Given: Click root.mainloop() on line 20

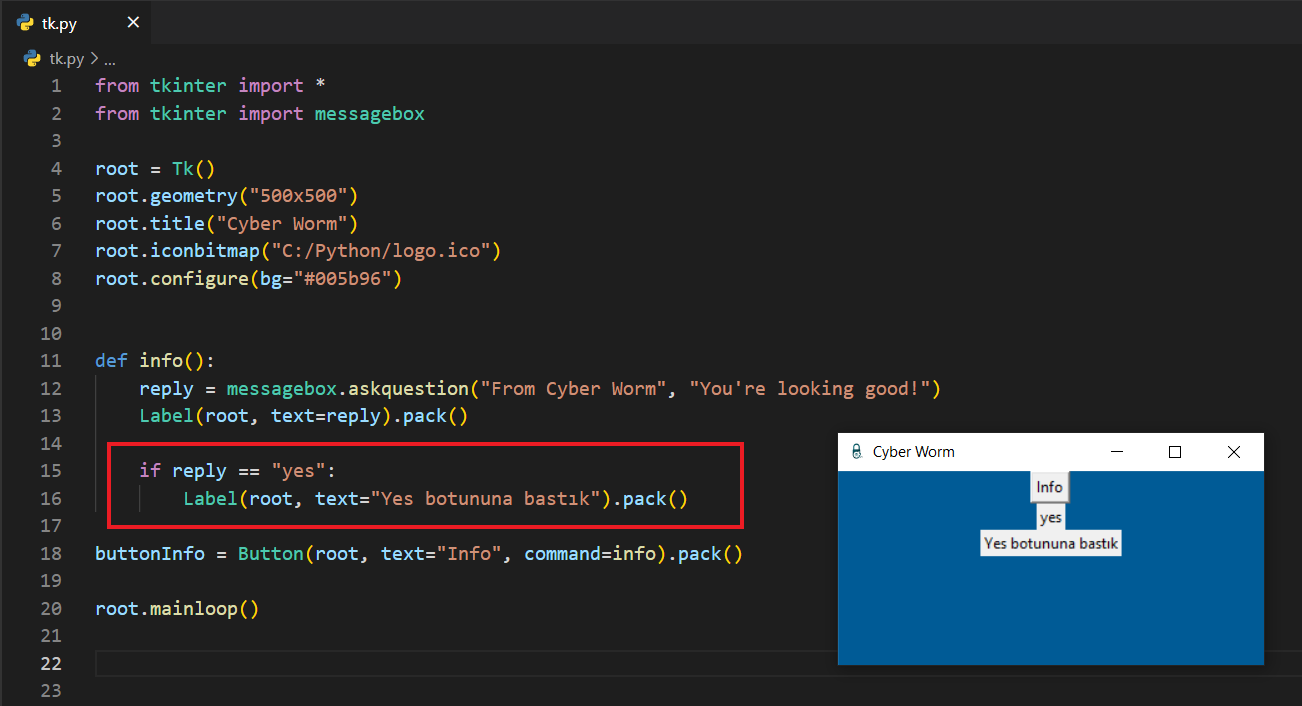Looking at the screenshot, I should tap(177, 609).
